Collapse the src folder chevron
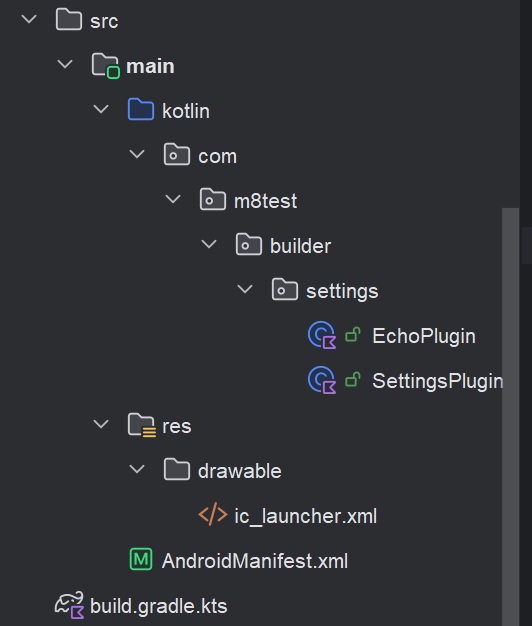The width and height of the screenshot is (532, 626). (x=29, y=19)
